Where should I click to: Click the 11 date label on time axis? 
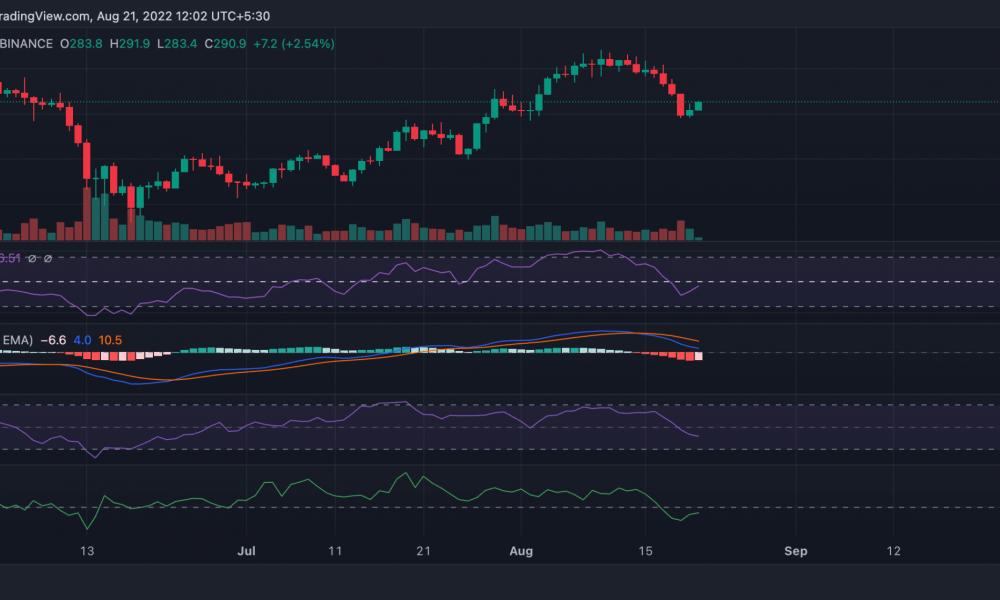point(335,551)
